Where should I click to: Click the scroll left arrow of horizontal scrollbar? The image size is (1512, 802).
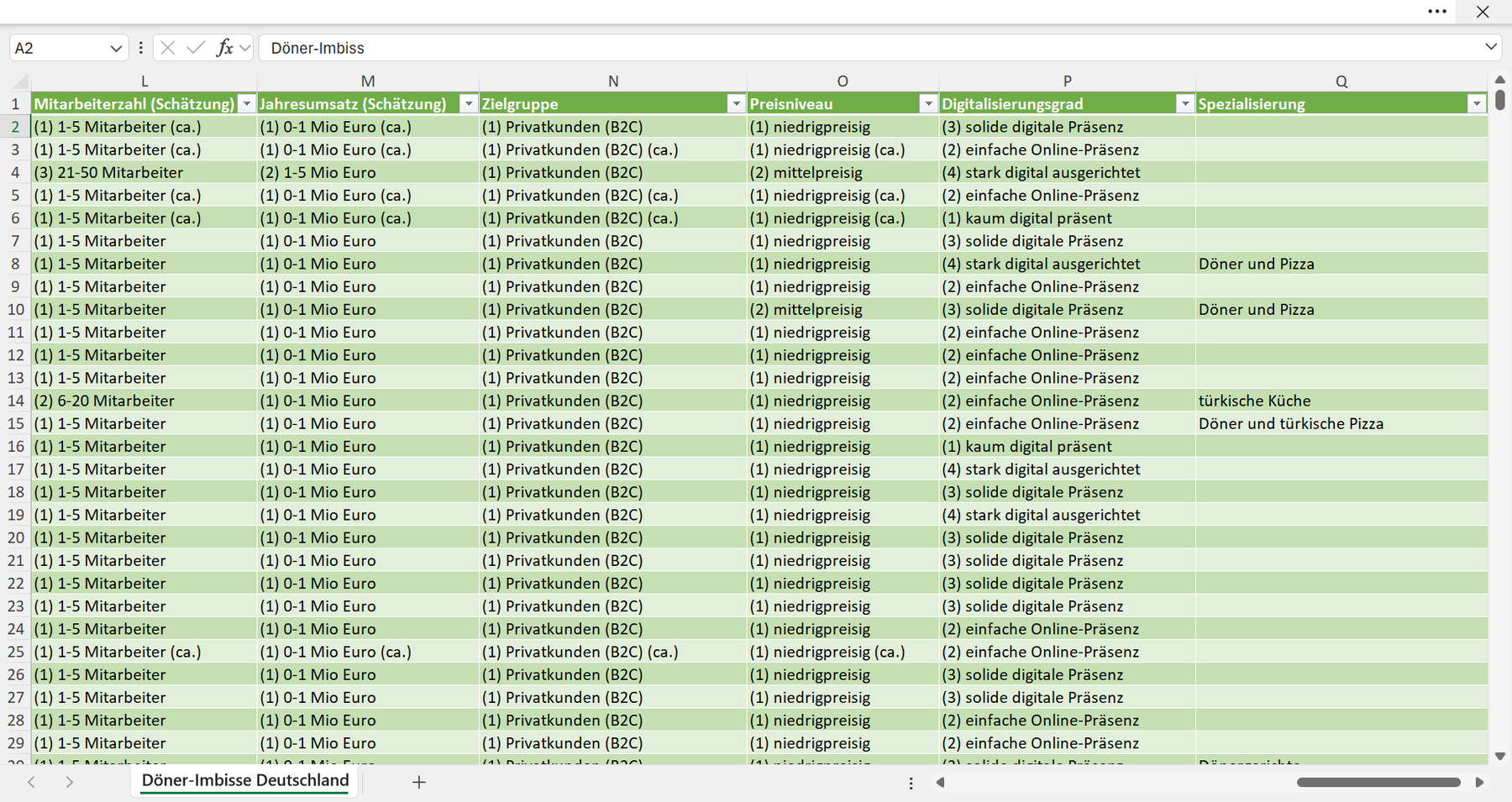click(x=941, y=782)
